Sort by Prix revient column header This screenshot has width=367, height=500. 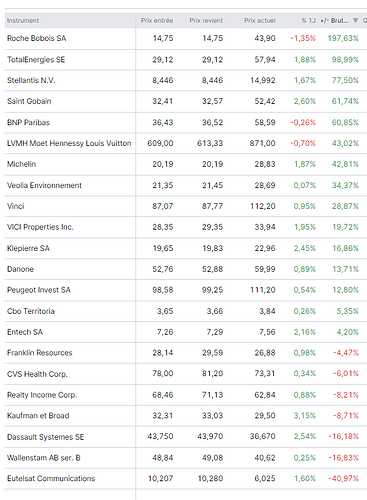(x=206, y=21)
